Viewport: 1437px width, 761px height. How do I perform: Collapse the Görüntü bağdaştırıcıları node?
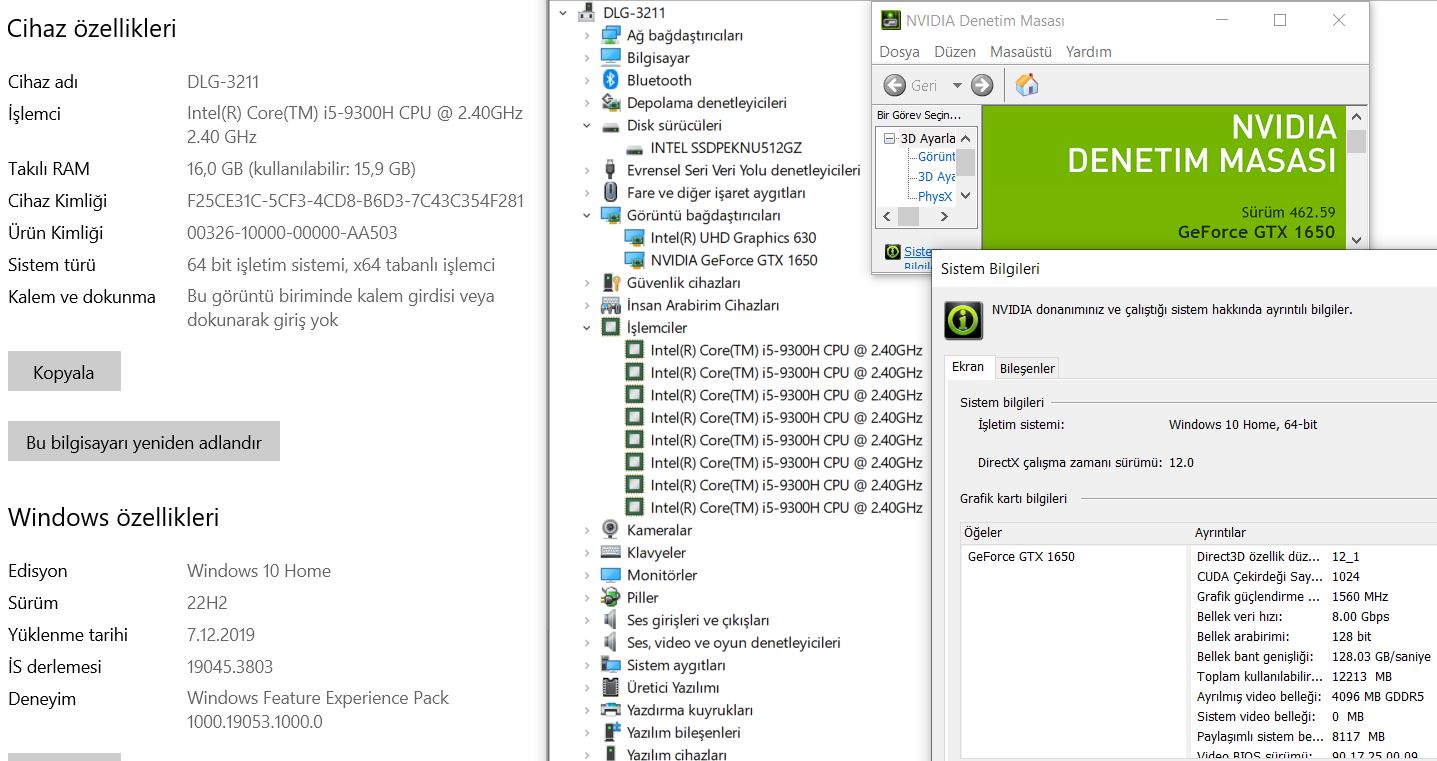pyautogui.click(x=587, y=215)
